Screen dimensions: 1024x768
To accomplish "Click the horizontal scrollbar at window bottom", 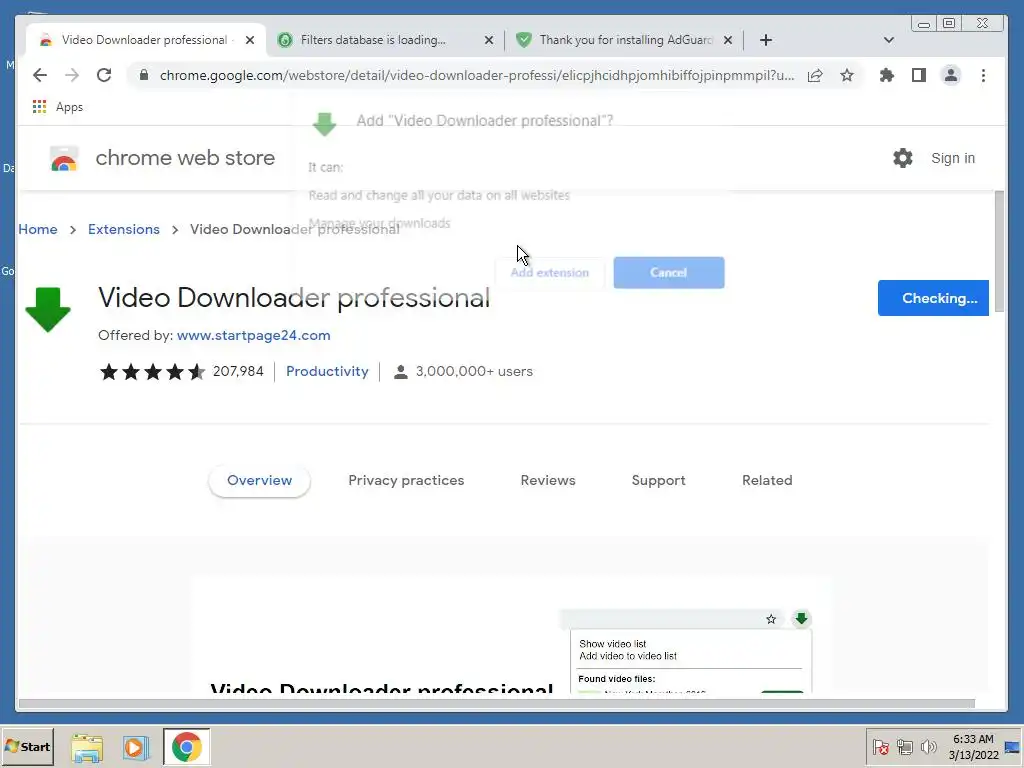I will 496,703.
